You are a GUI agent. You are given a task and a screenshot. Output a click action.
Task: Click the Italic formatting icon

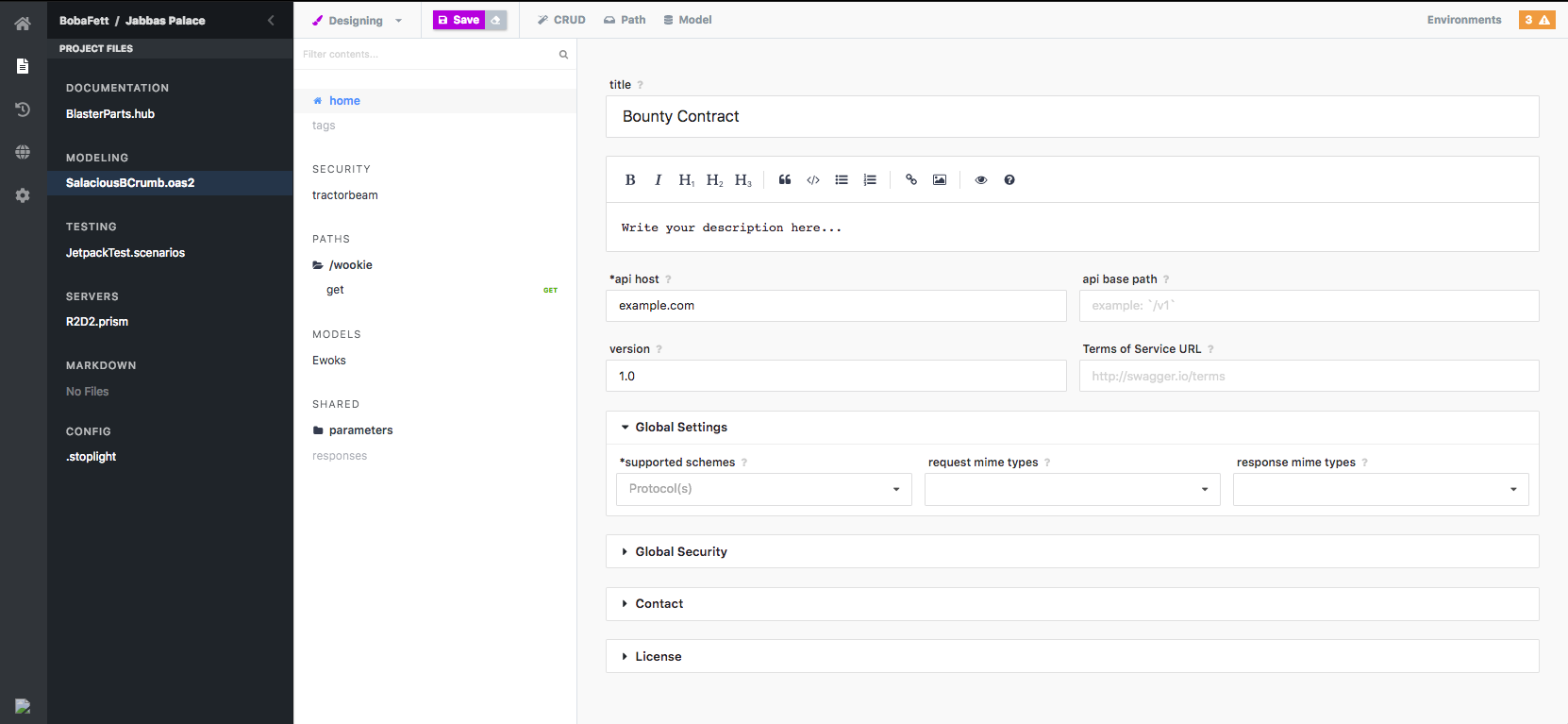[658, 180]
